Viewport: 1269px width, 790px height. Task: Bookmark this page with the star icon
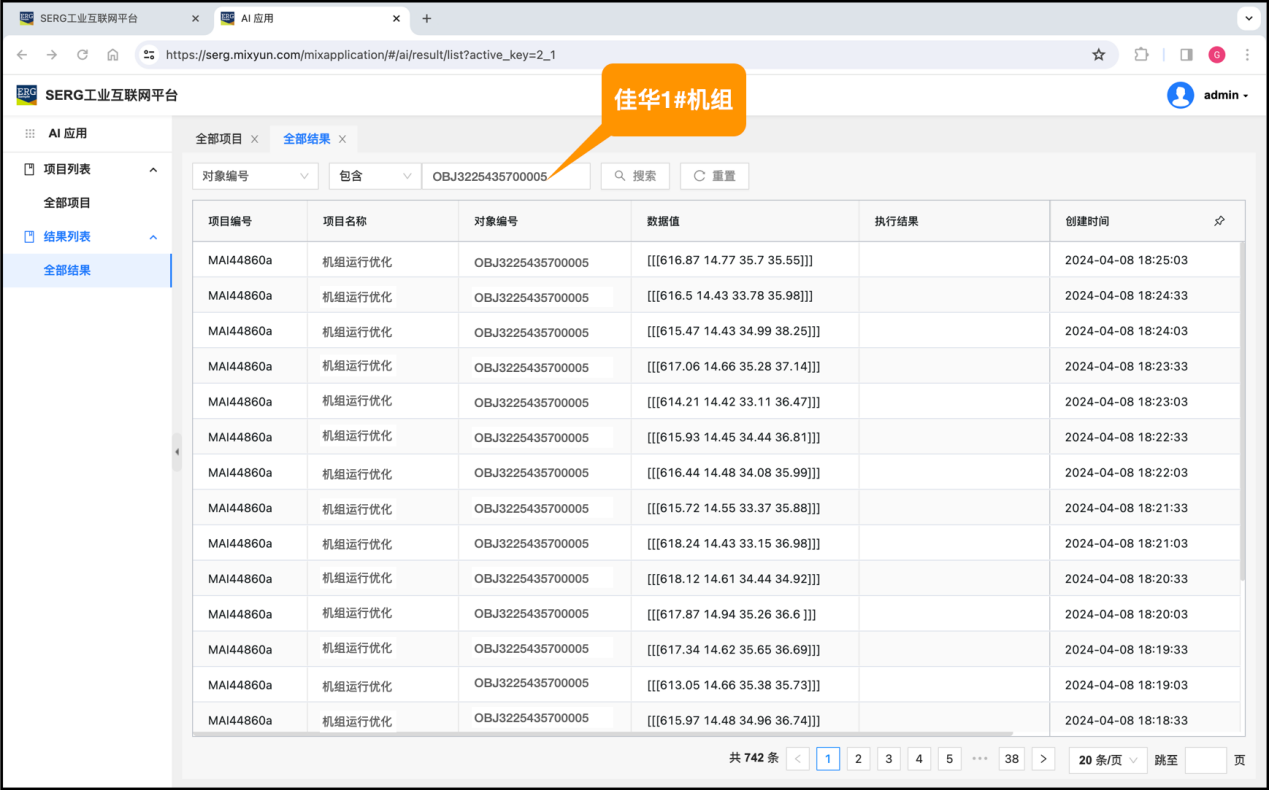point(1098,55)
